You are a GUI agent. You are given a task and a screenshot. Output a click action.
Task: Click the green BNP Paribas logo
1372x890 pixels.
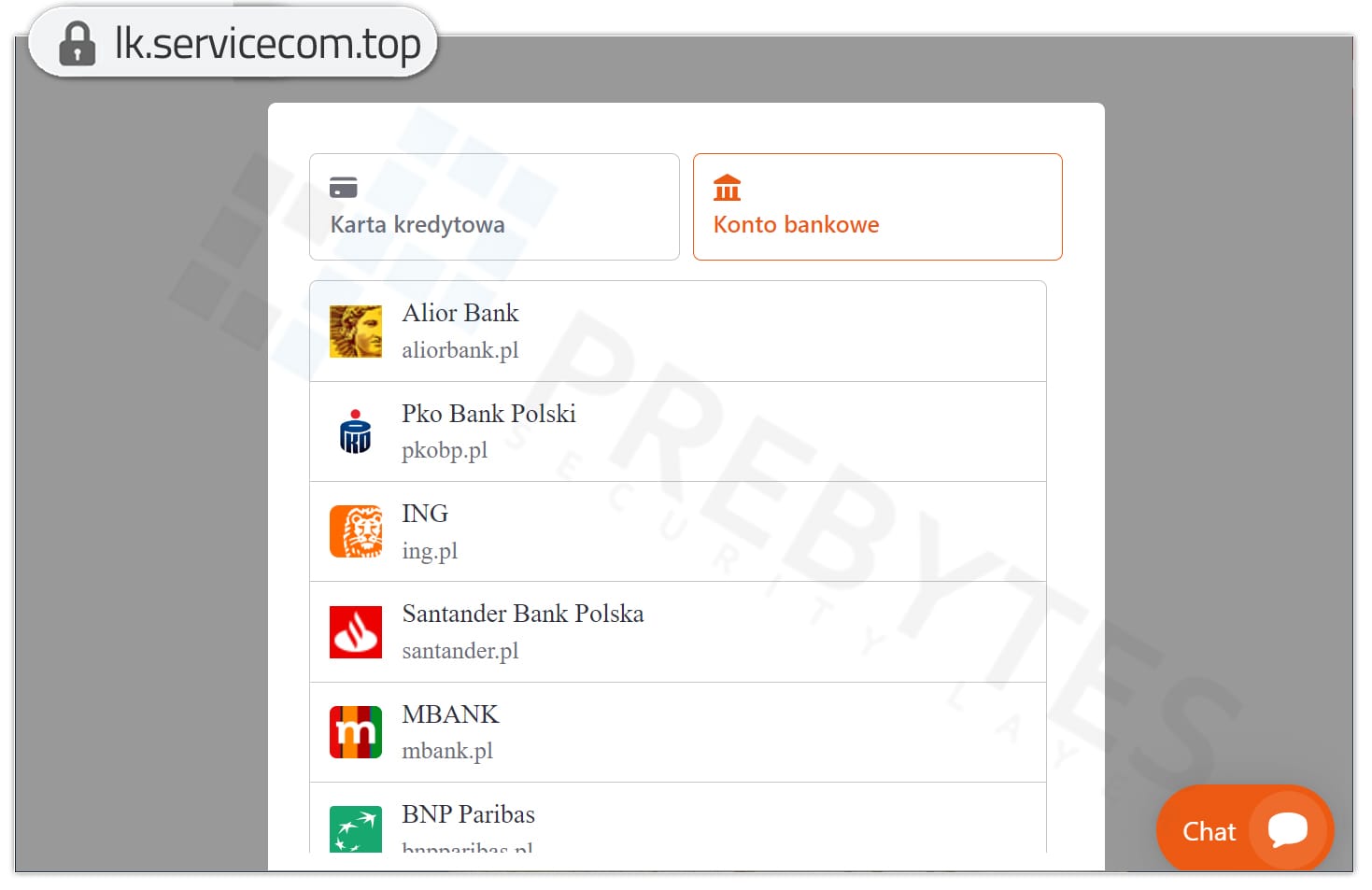click(356, 829)
